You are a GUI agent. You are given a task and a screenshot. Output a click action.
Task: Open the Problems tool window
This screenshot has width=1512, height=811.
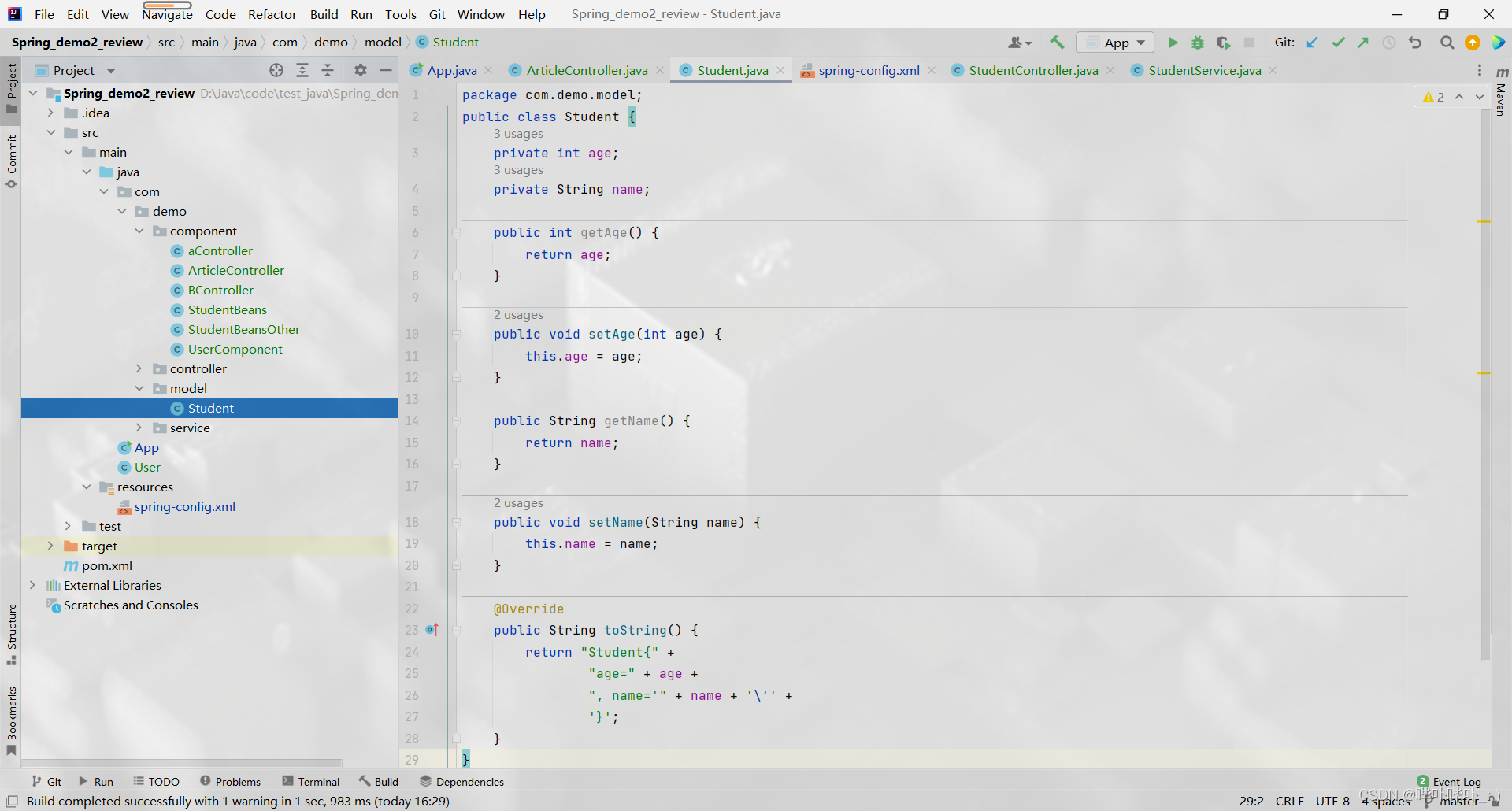tap(231, 782)
